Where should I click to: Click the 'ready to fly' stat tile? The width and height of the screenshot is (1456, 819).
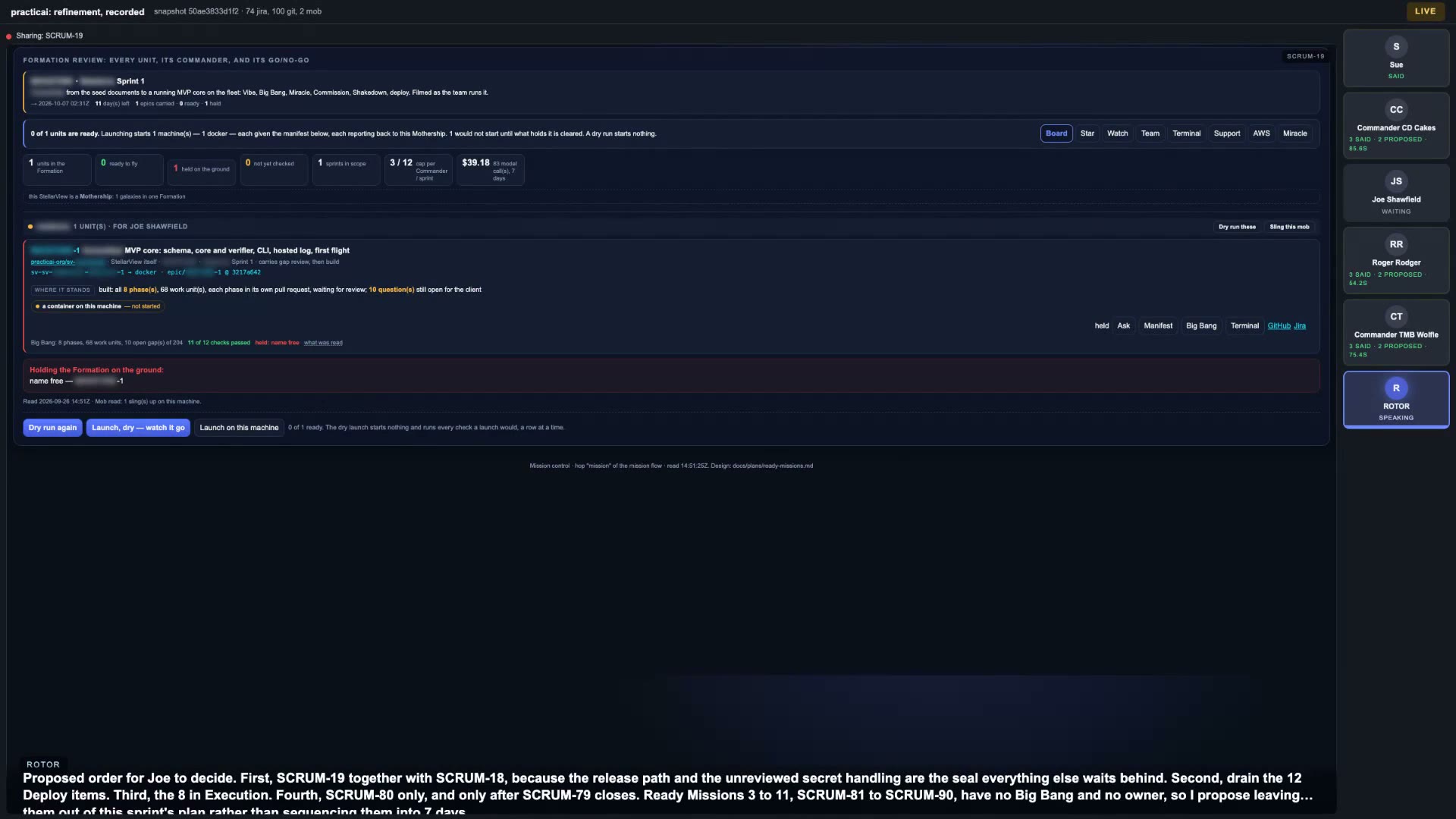pyautogui.click(x=130, y=169)
